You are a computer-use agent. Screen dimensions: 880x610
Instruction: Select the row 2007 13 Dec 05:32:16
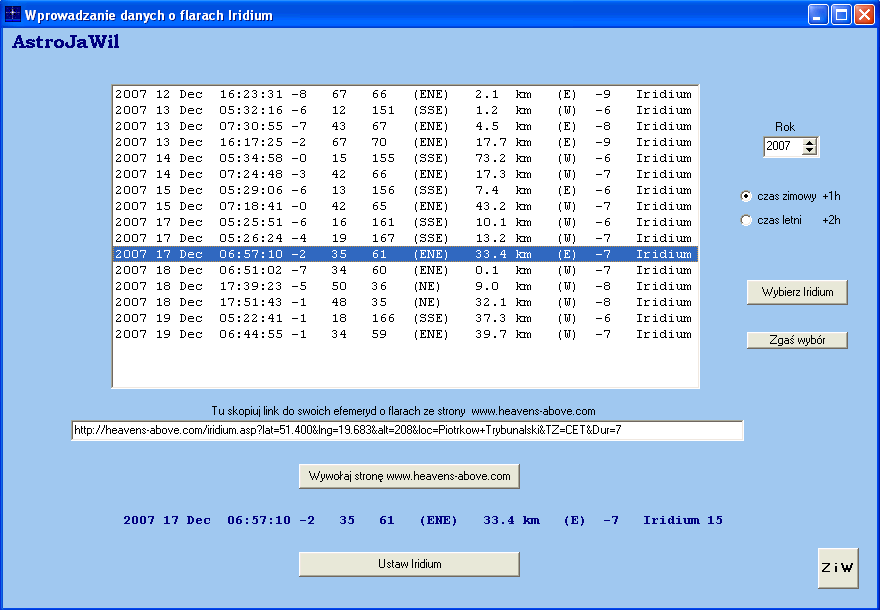pyautogui.click(x=405, y=110)
